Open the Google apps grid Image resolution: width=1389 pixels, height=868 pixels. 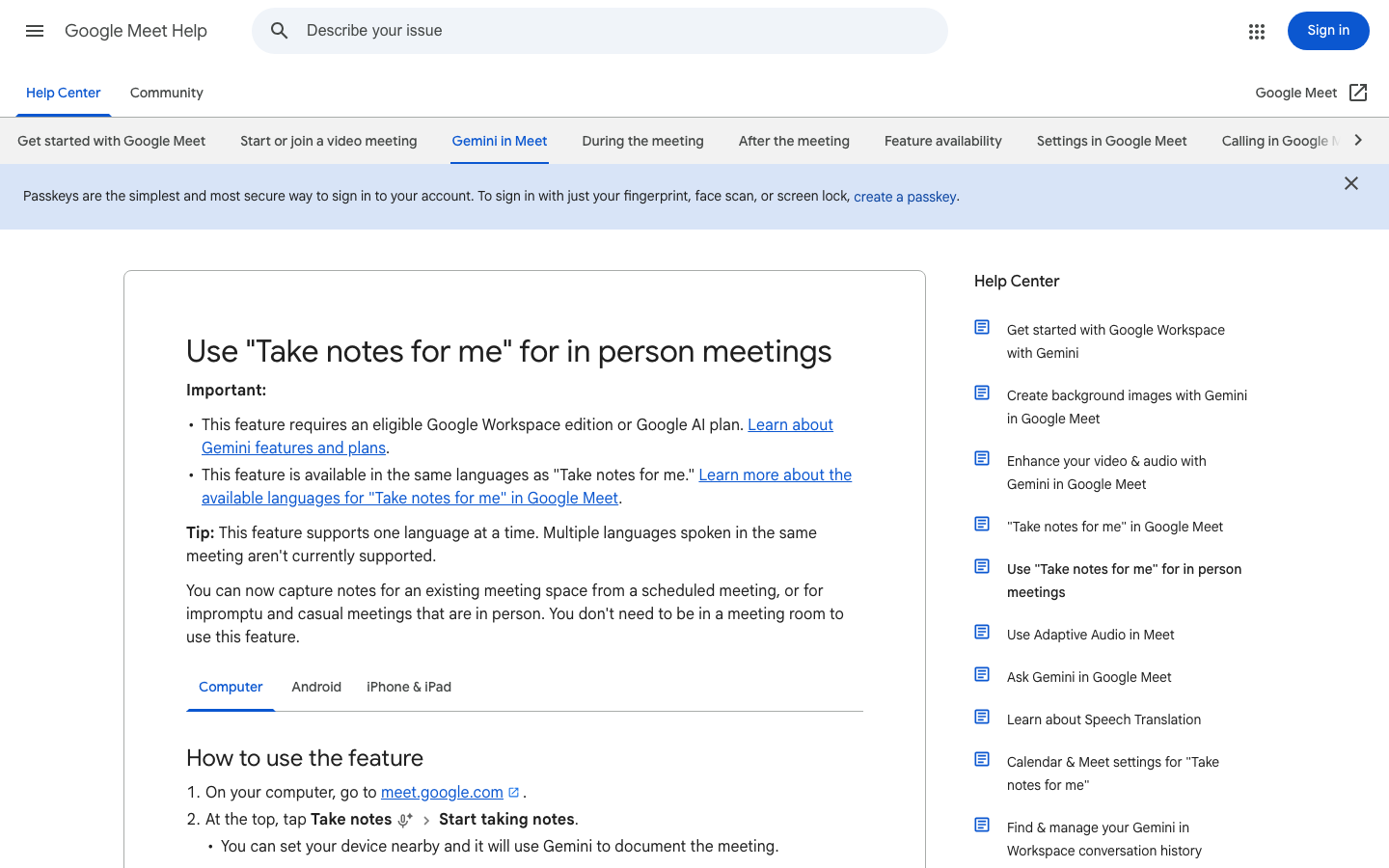(x=1257, y=32)
